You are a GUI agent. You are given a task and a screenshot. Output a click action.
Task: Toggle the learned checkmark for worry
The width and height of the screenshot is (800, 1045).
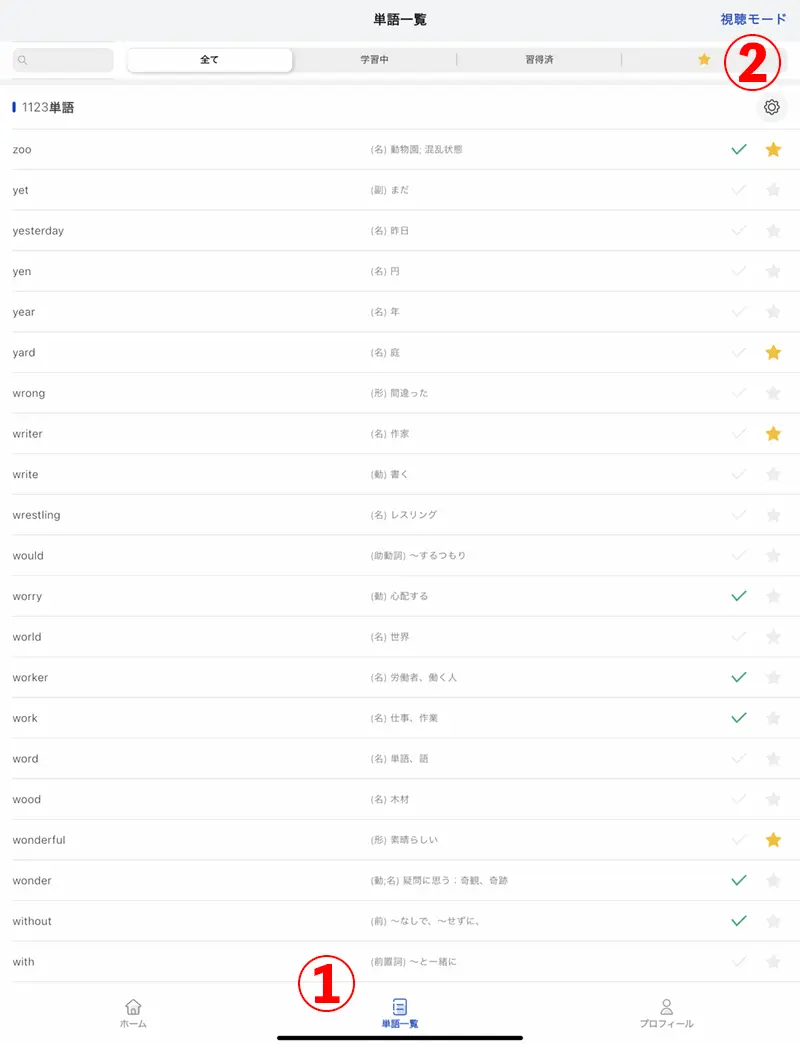point(739,596)
